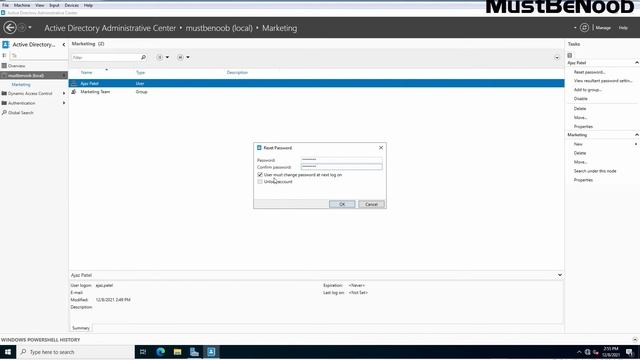
Task: Switch navigation pane to list view icon
Action: click(x=4, y=56)
